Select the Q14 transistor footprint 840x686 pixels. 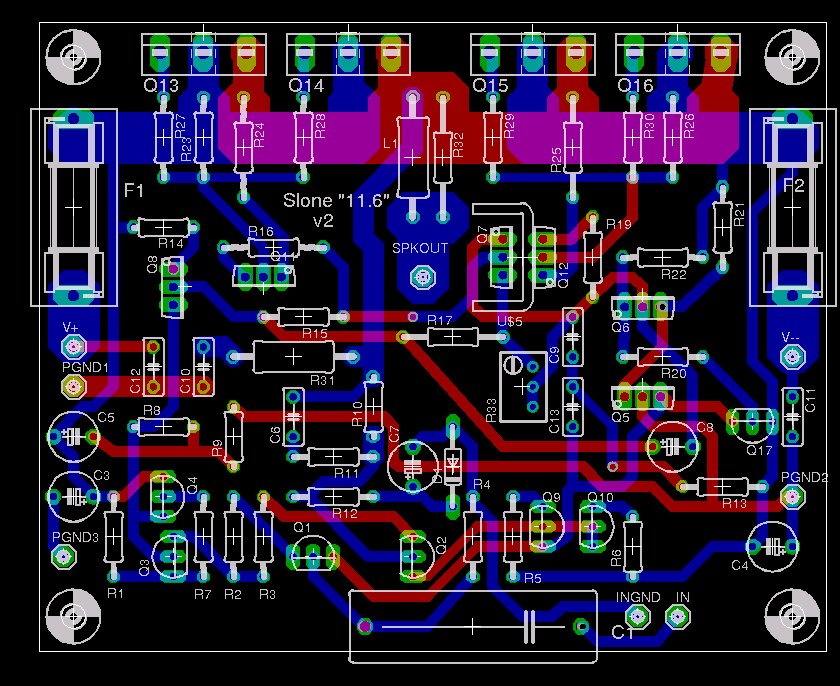(x=348, y=54)
